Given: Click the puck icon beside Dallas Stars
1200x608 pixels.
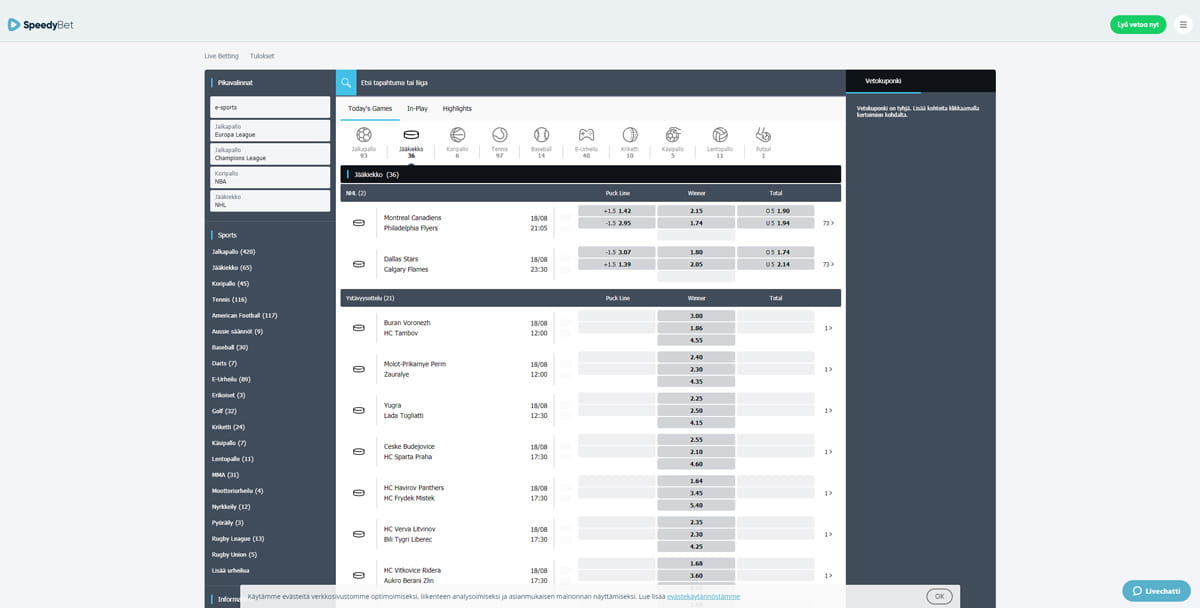Looking at the screenshot, I should tap(359, 264).
